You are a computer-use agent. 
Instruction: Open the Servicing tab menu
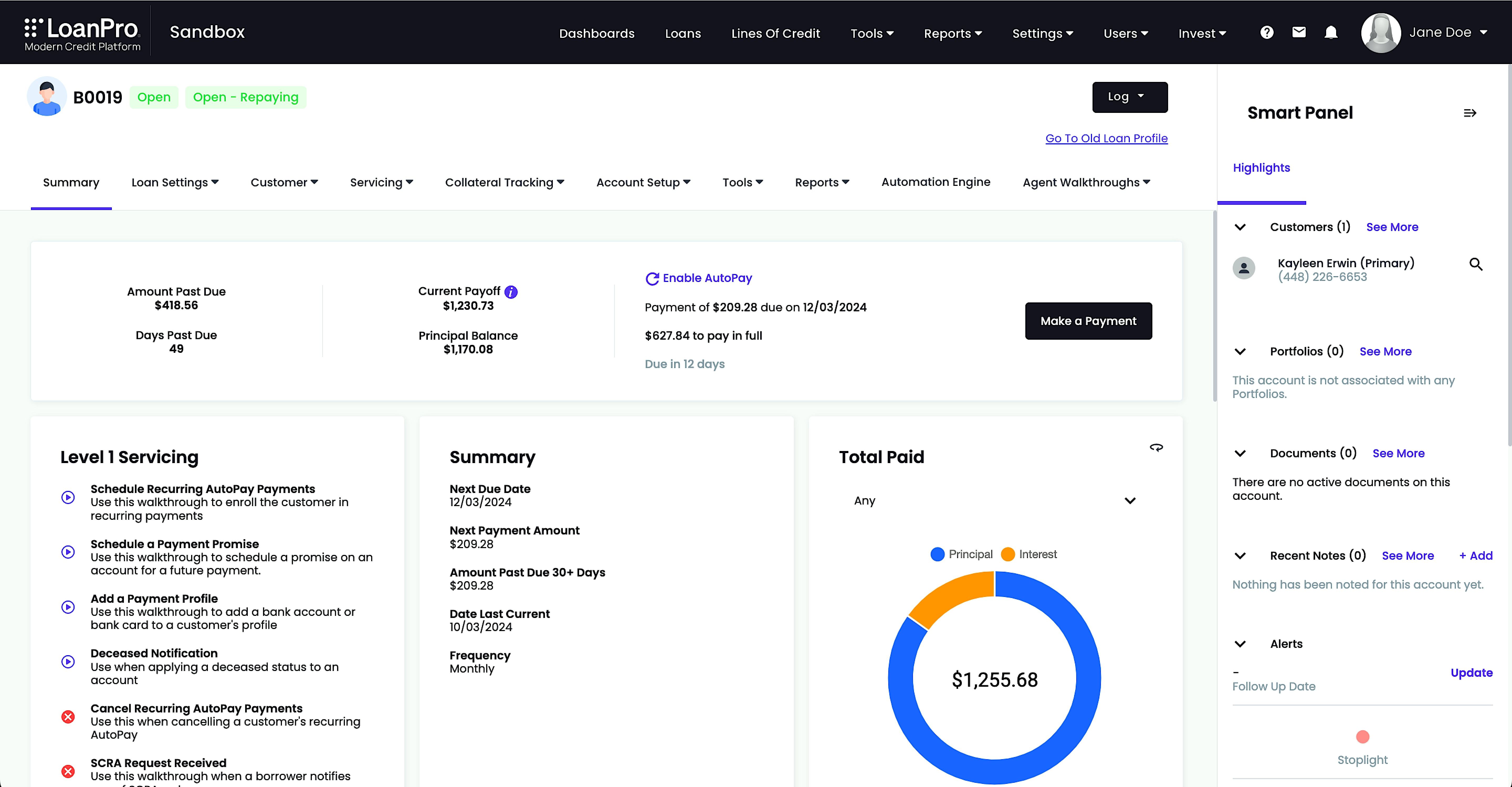[381, 182]
